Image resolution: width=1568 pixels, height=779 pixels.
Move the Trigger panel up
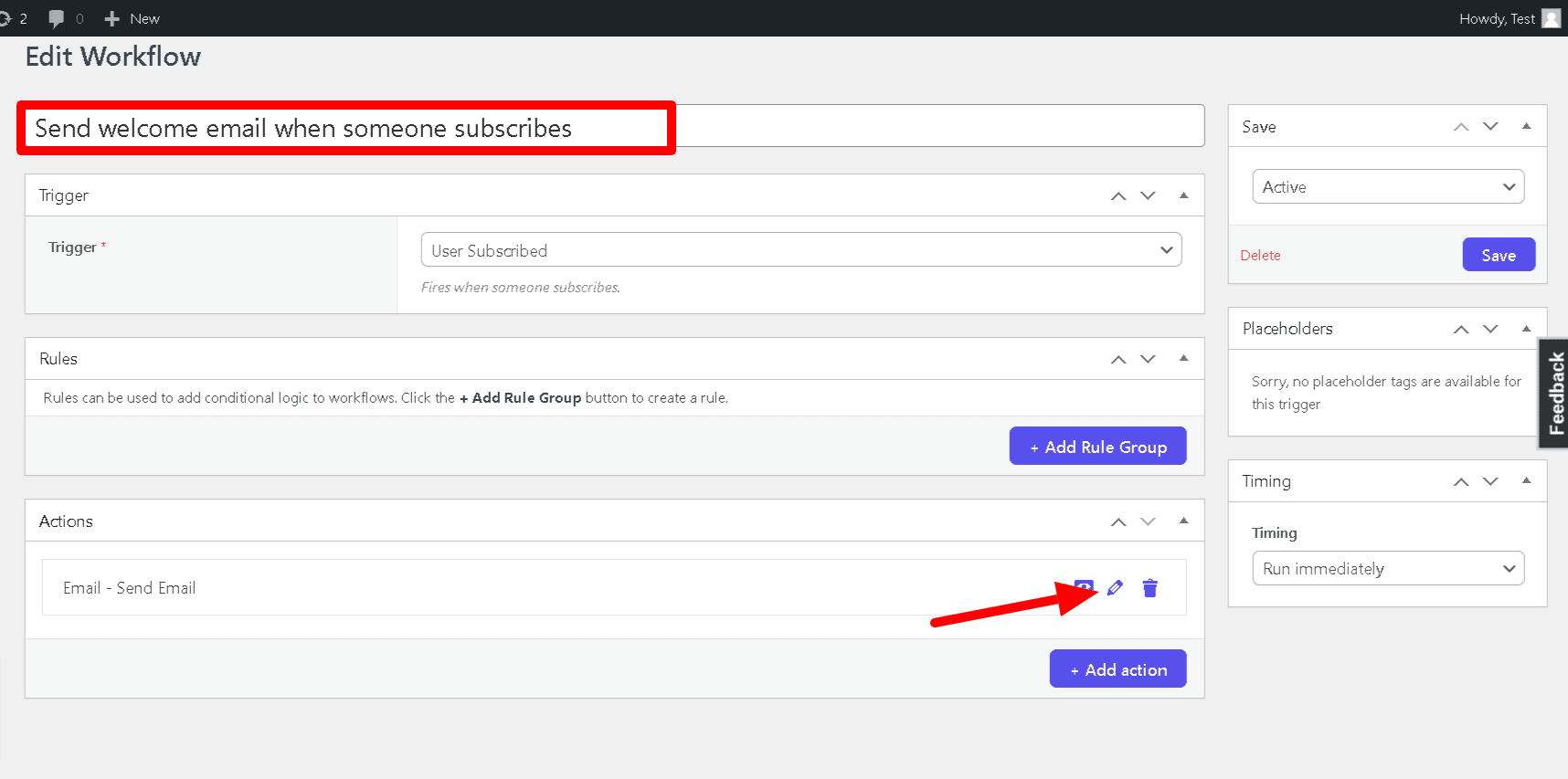[x=1118, y=195]
